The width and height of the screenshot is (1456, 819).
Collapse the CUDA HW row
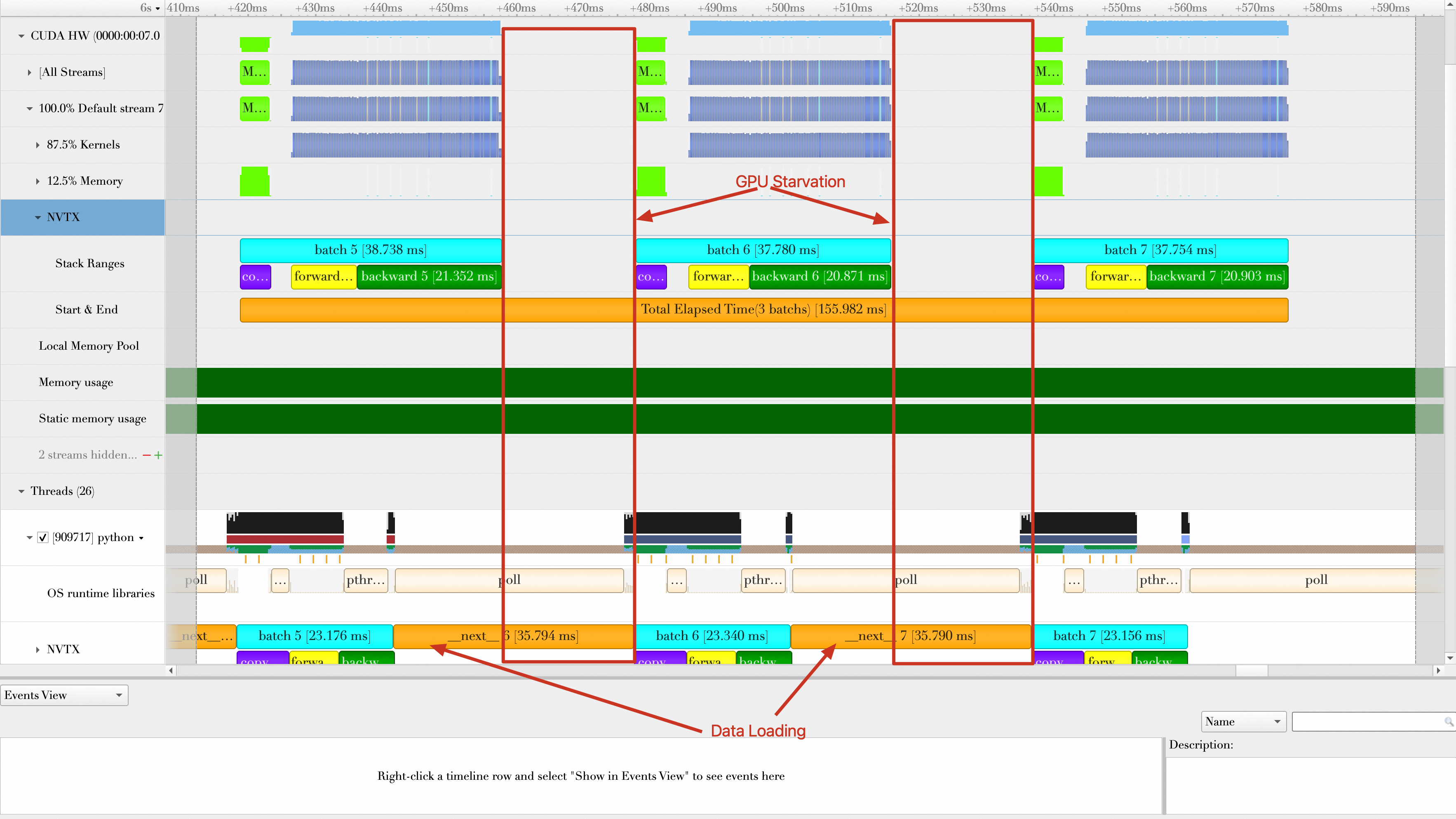pyautogui.click(x=21, y=36)
